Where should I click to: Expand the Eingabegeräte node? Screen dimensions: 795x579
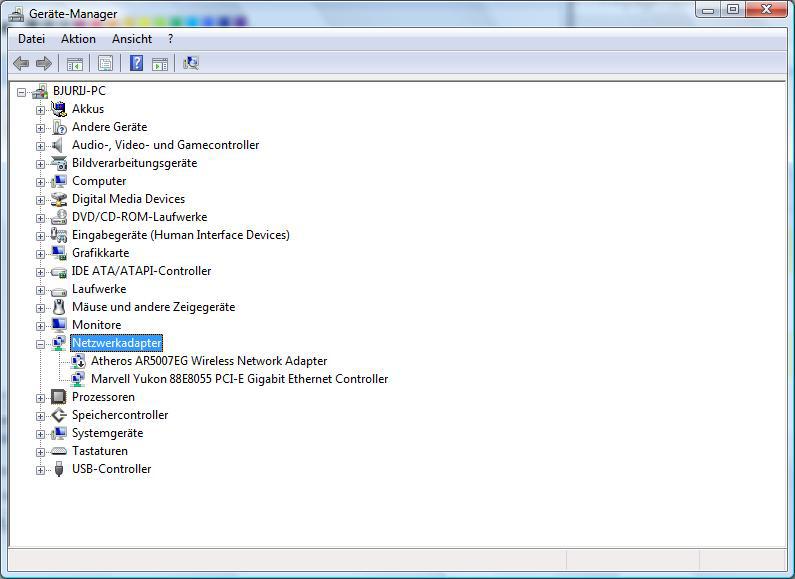click(40, 236)
